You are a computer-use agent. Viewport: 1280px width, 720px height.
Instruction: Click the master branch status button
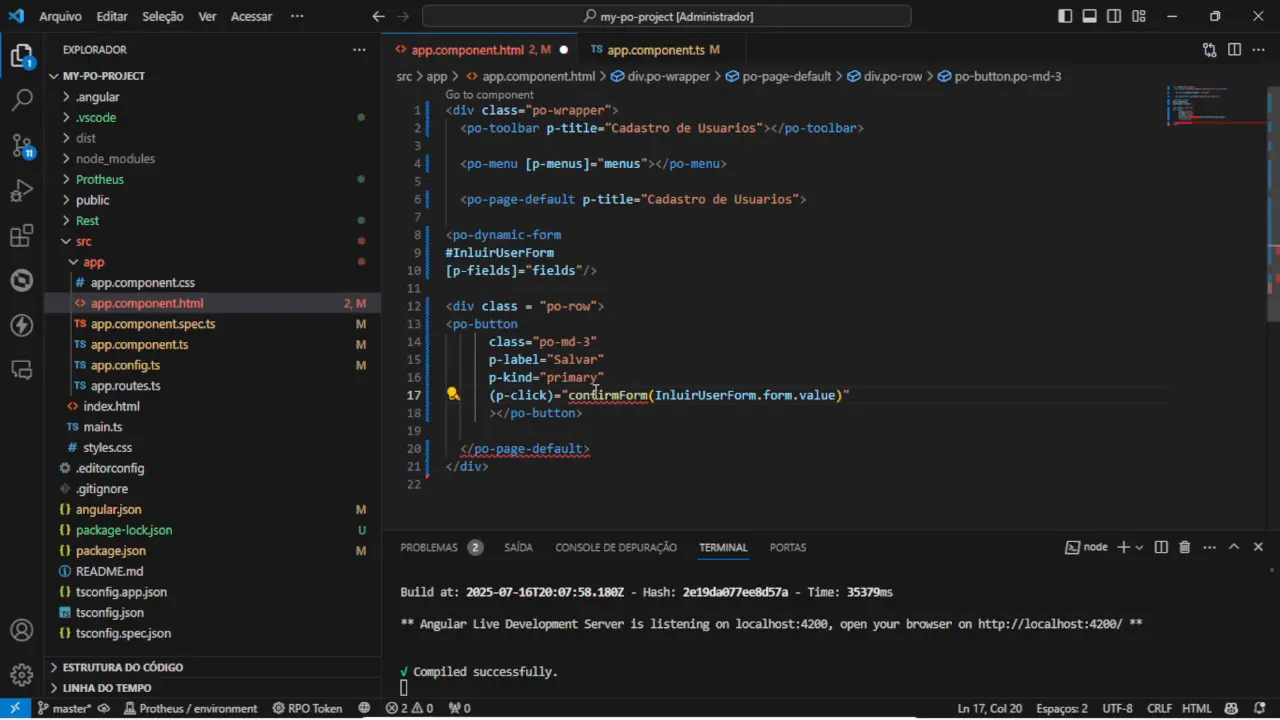point(63,708)
